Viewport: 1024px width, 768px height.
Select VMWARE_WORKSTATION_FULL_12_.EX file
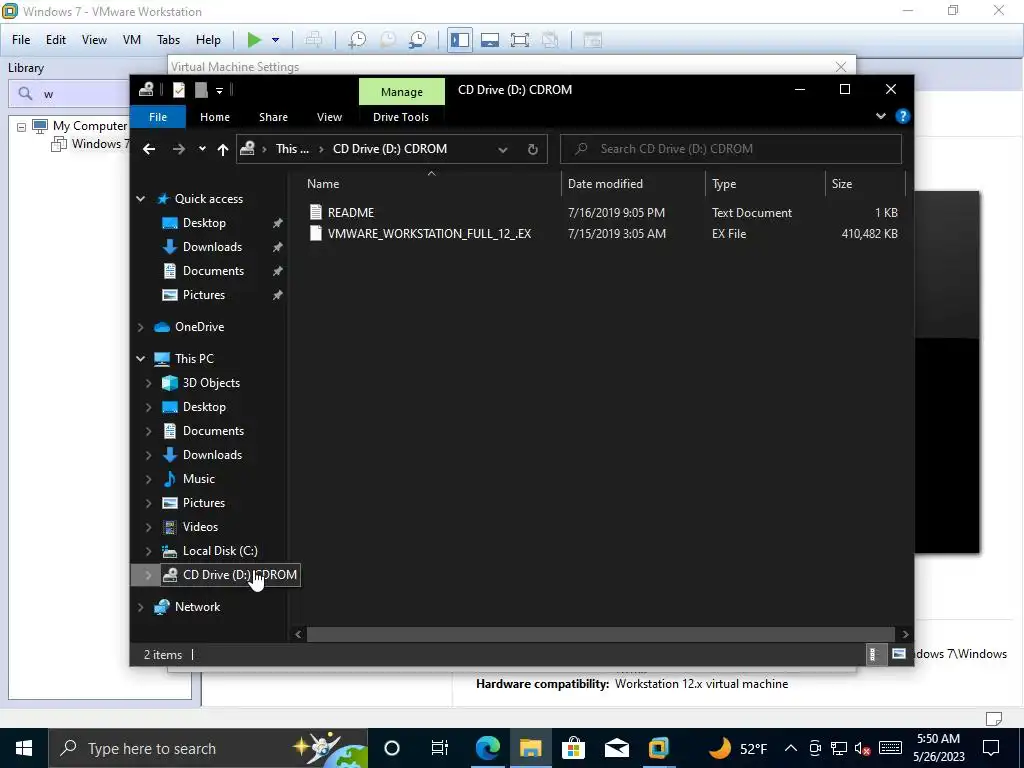click(x=428, y=234)
